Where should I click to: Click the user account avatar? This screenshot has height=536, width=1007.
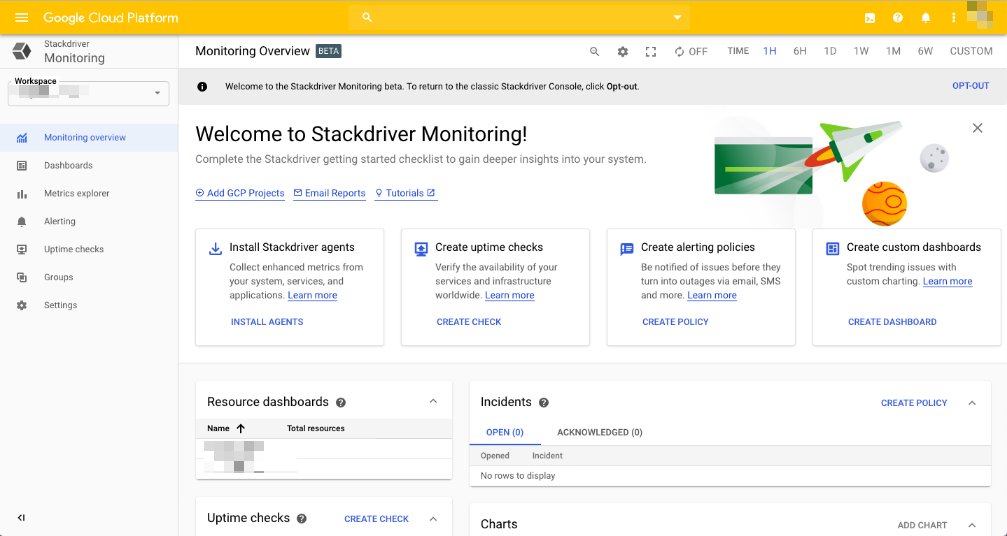(981, 14)
